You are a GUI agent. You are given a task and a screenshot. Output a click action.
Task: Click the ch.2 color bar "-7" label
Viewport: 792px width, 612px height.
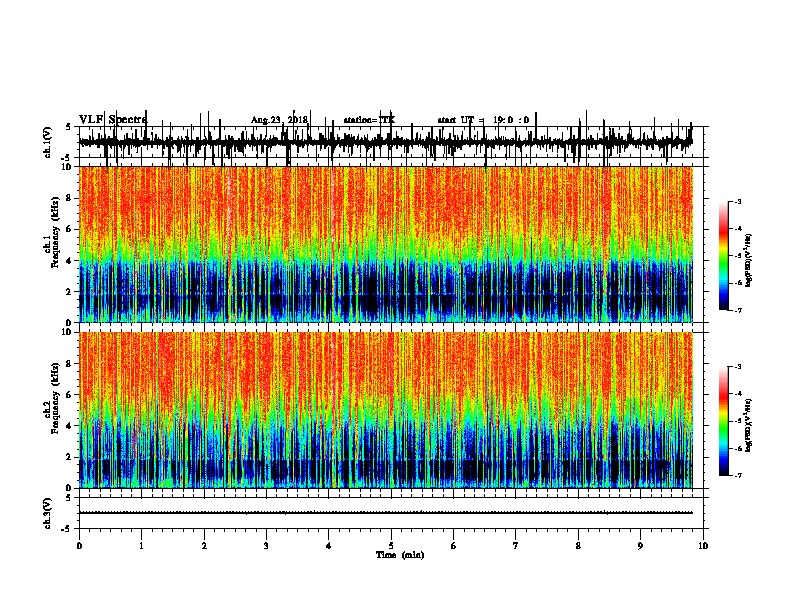(738, 476)
